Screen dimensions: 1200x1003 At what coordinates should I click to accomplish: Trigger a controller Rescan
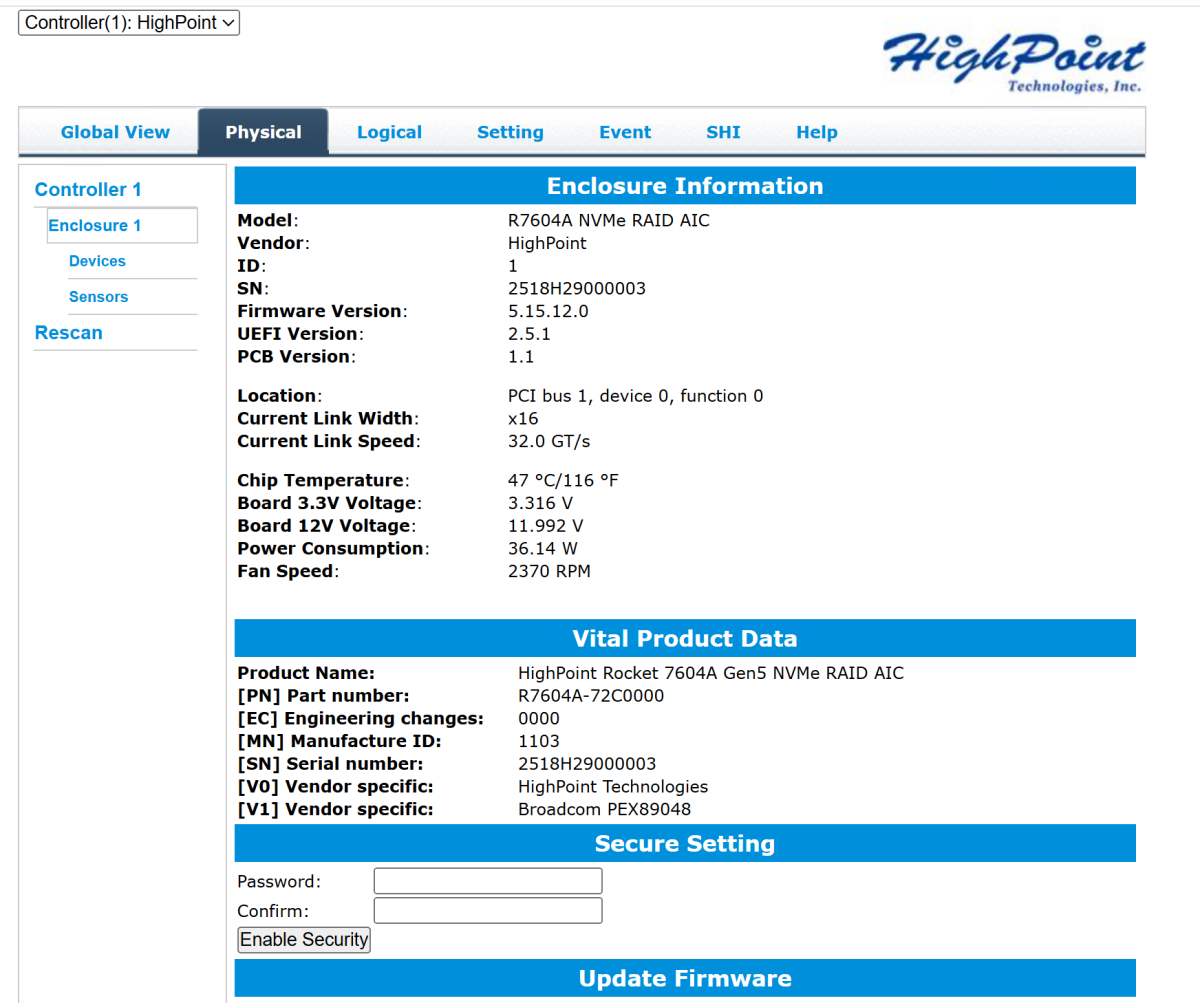coord(68,332)
